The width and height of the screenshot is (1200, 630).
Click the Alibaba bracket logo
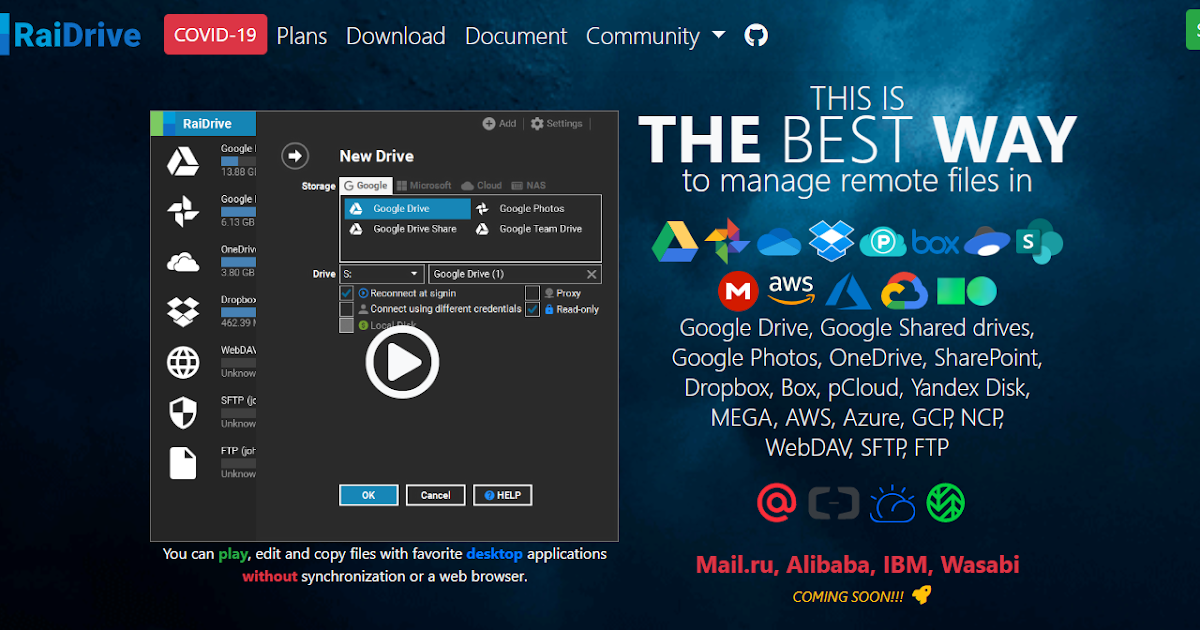pos(834,503)
